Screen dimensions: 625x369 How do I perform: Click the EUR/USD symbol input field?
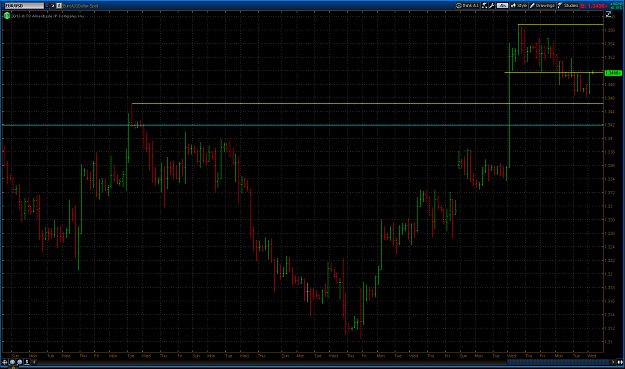[24, 6]
